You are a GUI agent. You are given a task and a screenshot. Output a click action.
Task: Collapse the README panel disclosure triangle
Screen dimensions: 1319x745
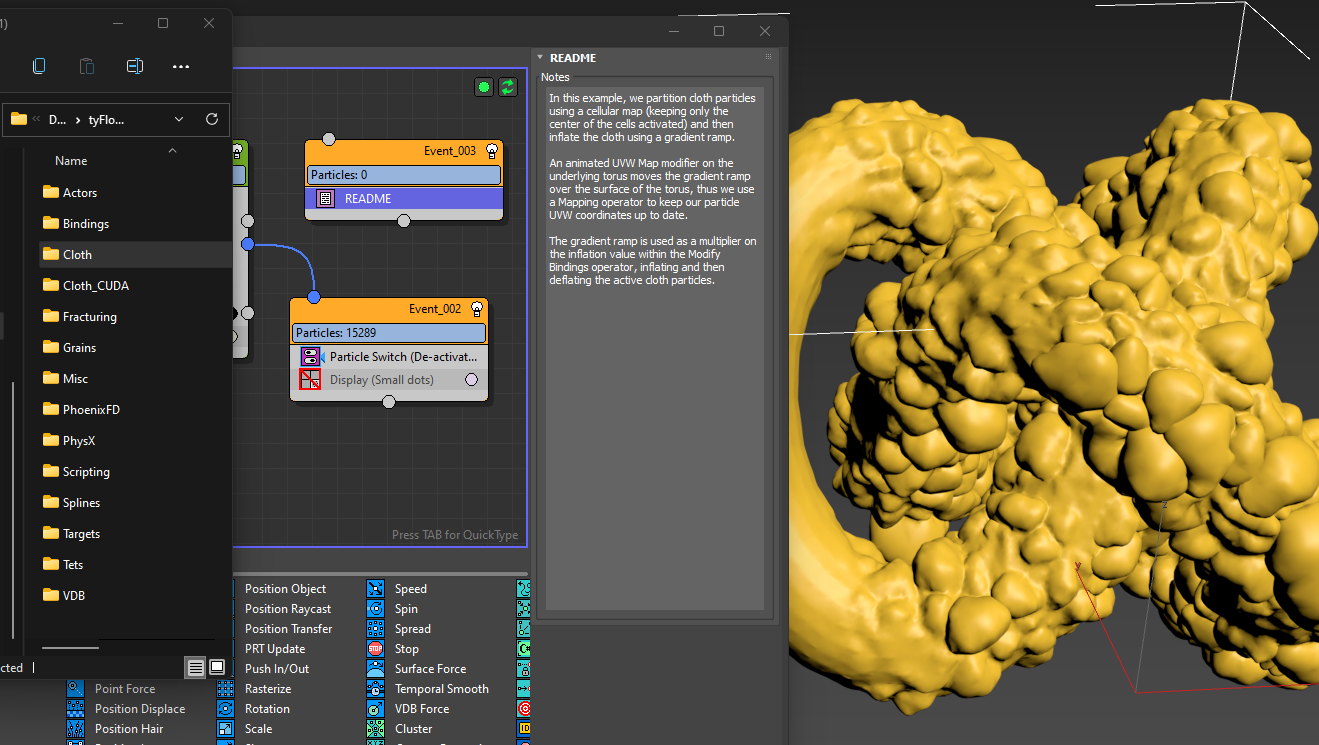(x=539, y=57)
